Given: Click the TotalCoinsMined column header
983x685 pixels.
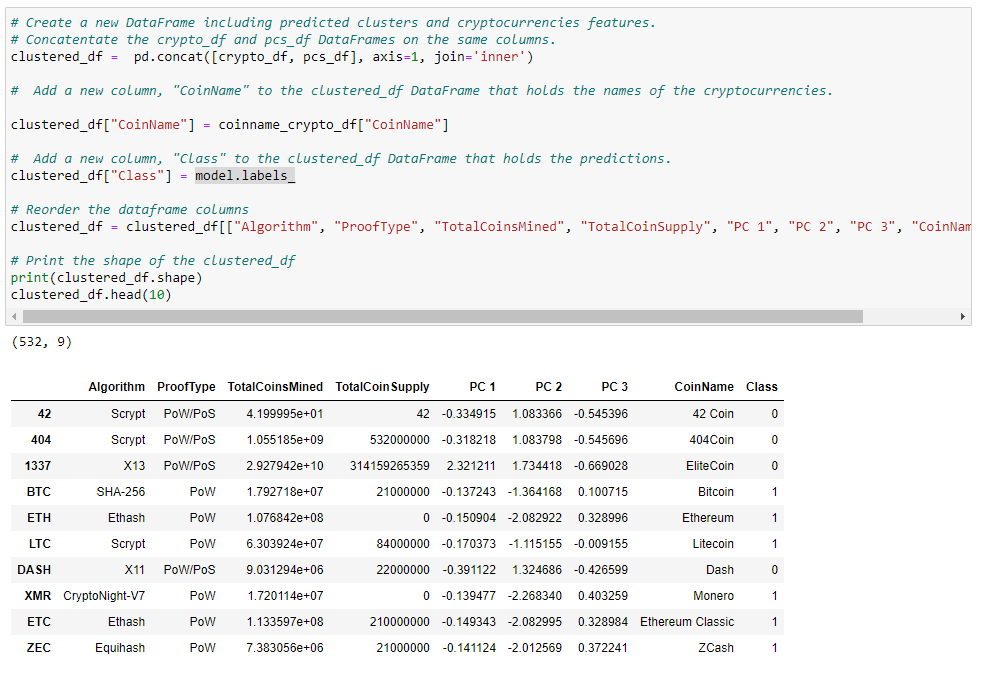Looking at the screenshot, I should click(x=275, y=387).
